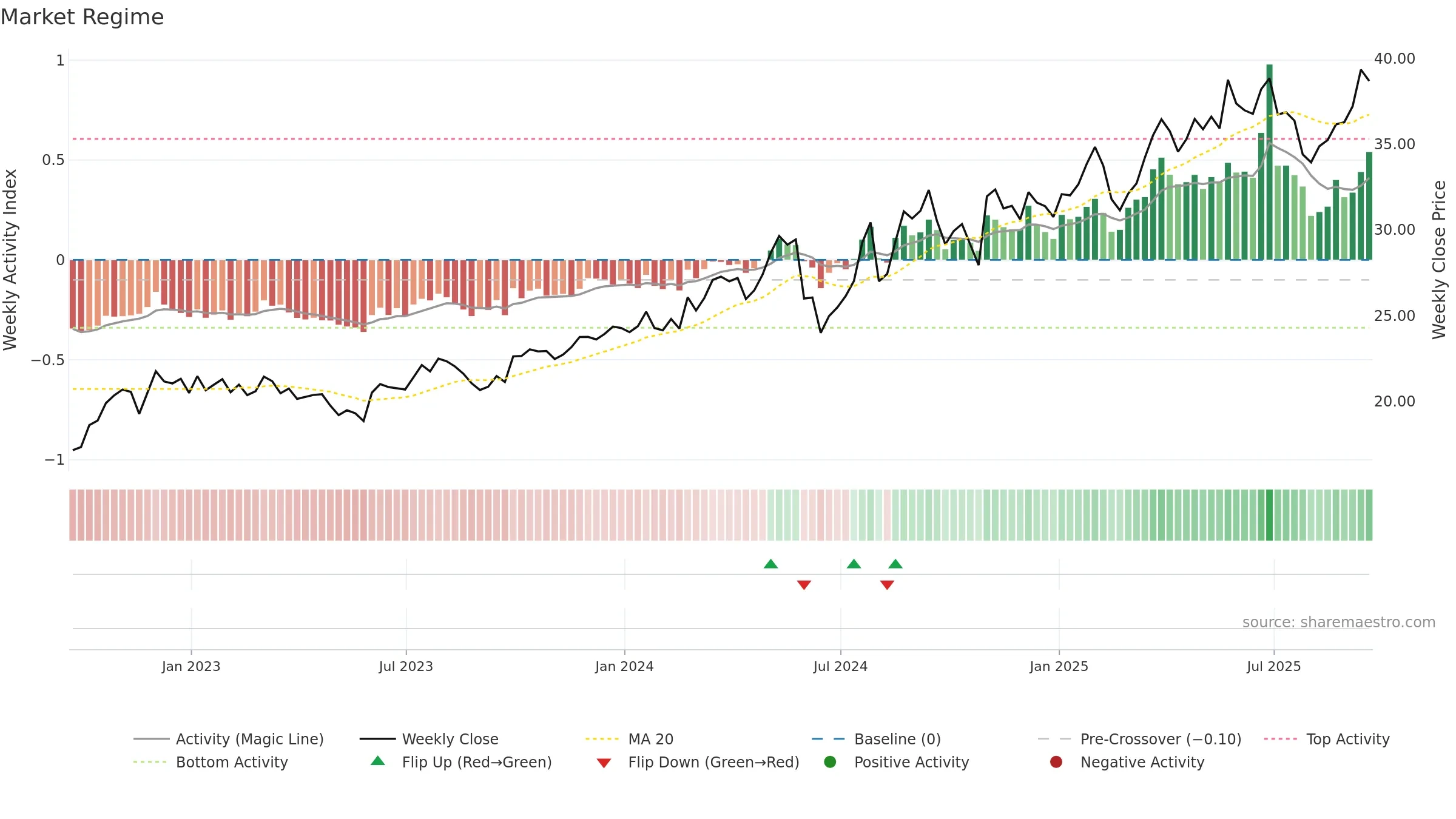Click the last green segment of the regime strip

point(1369,515)
